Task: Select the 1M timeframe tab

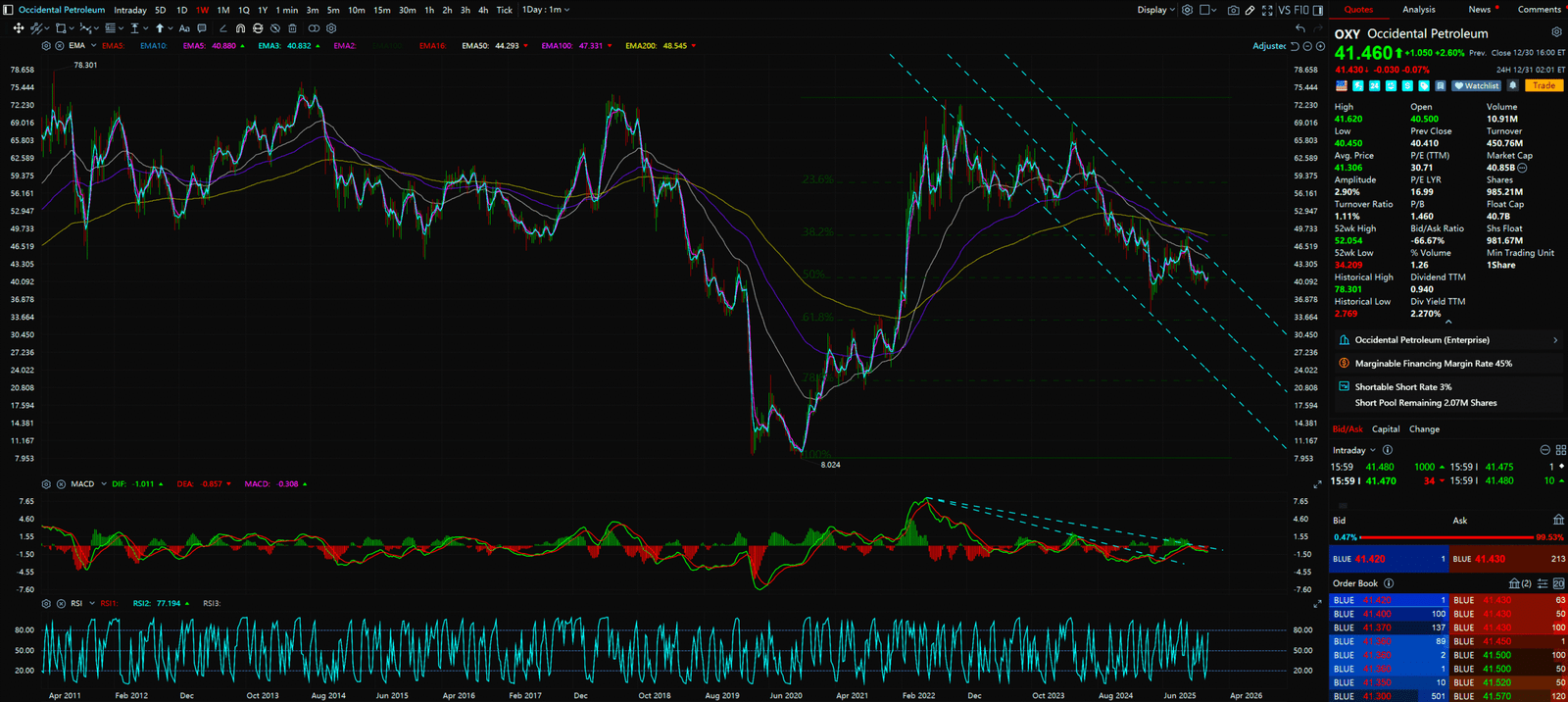Action: click(x=222, y=10)
